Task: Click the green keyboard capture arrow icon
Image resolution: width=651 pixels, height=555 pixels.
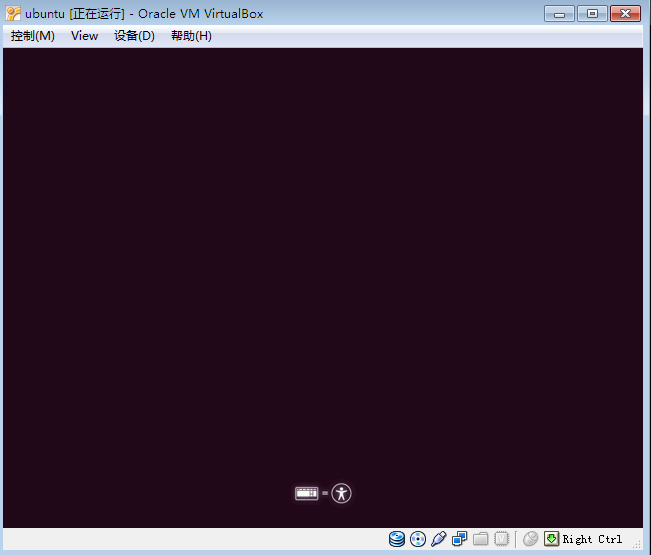Action: 552,539
